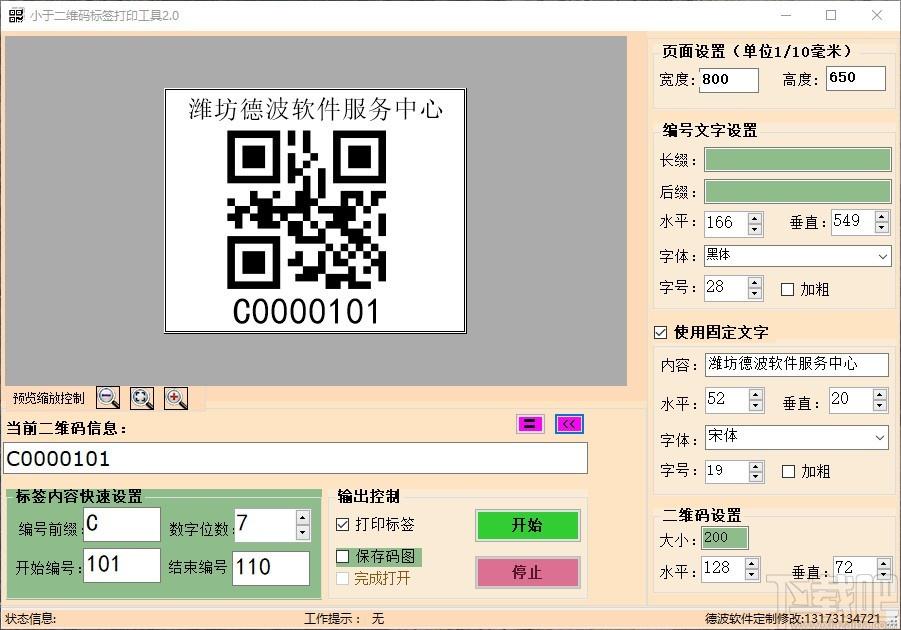Decrease 数字位数 value 7
This screenshot has height=630, width=901.
[x=303, y=532]
